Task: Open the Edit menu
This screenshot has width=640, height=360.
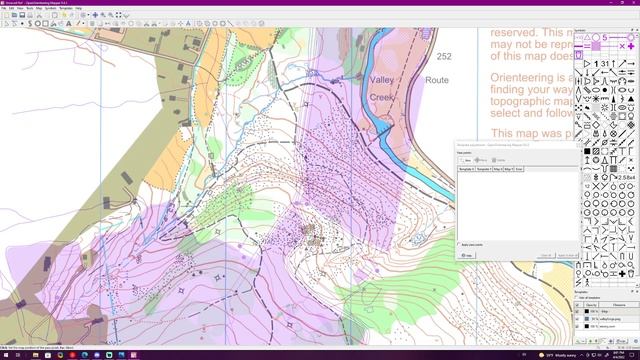Action: coord(11,8)
